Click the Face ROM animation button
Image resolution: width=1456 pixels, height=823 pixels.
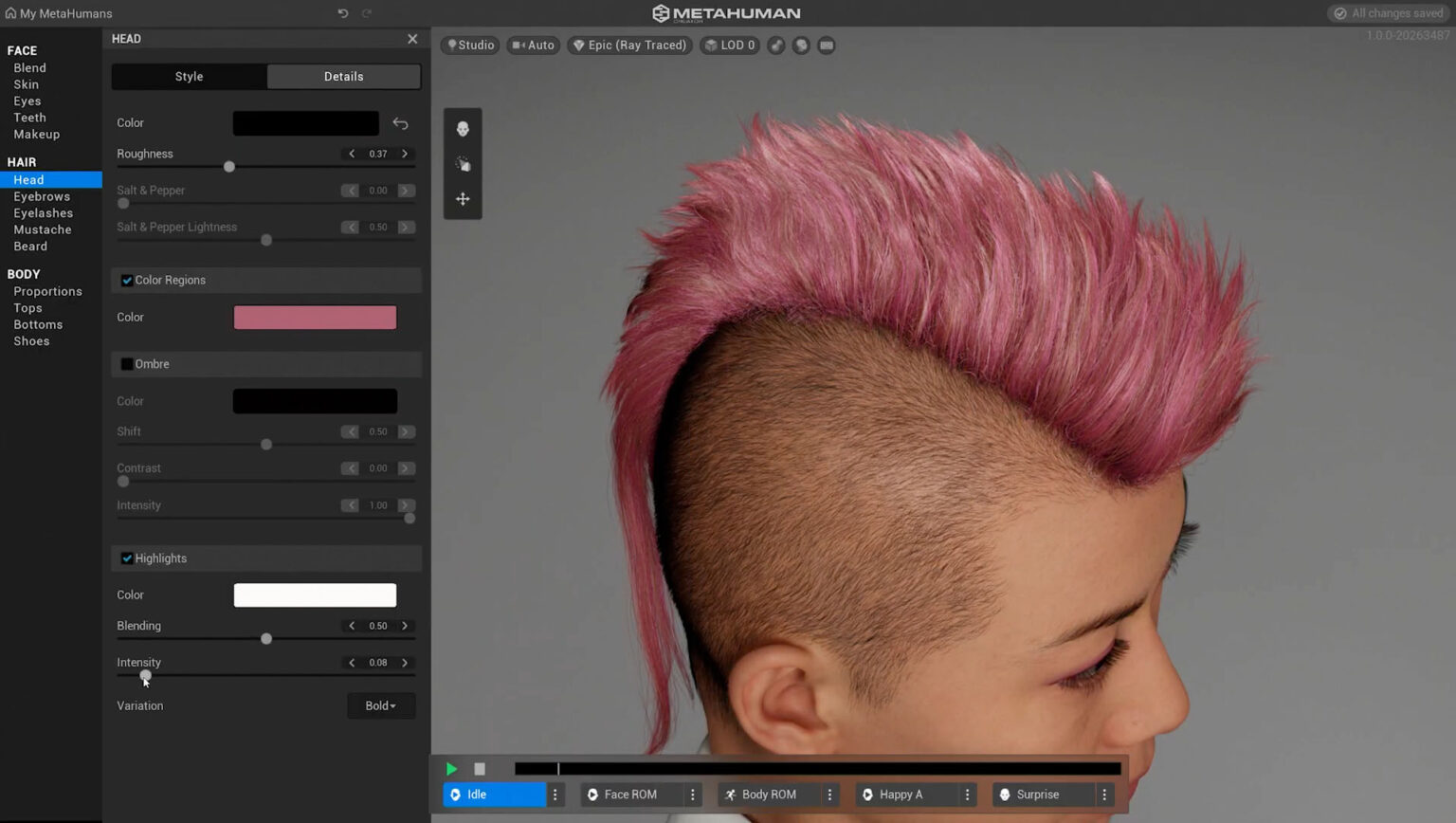630,795
